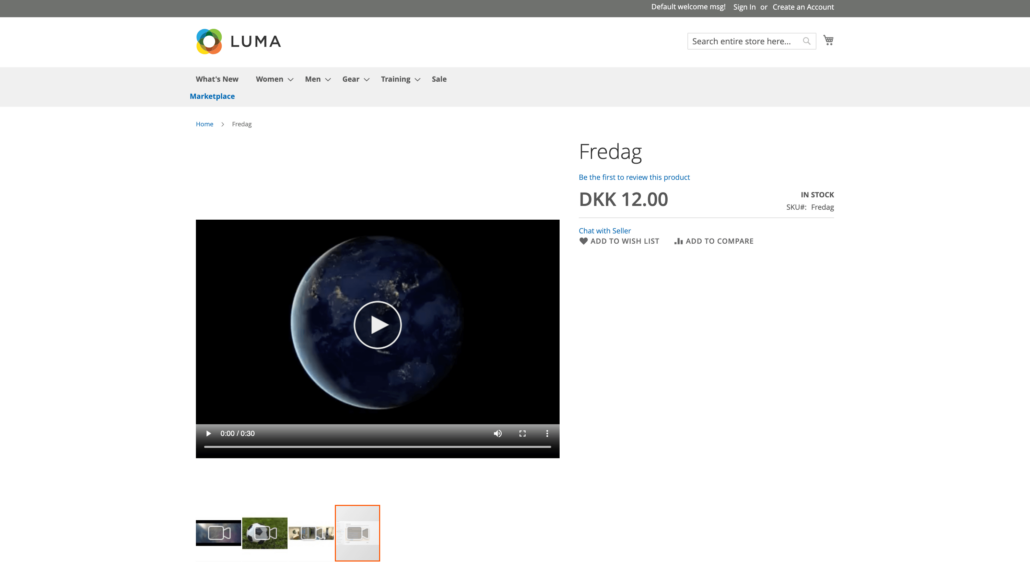This screenshot has height=578, width=1030.
Task: Click the SKU# Fredag value
Action: [x=822, y=207]
